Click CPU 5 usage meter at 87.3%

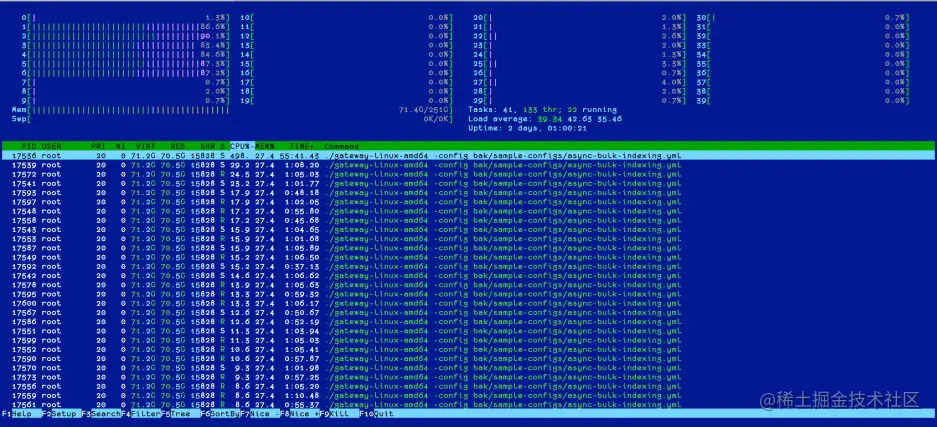126,64
